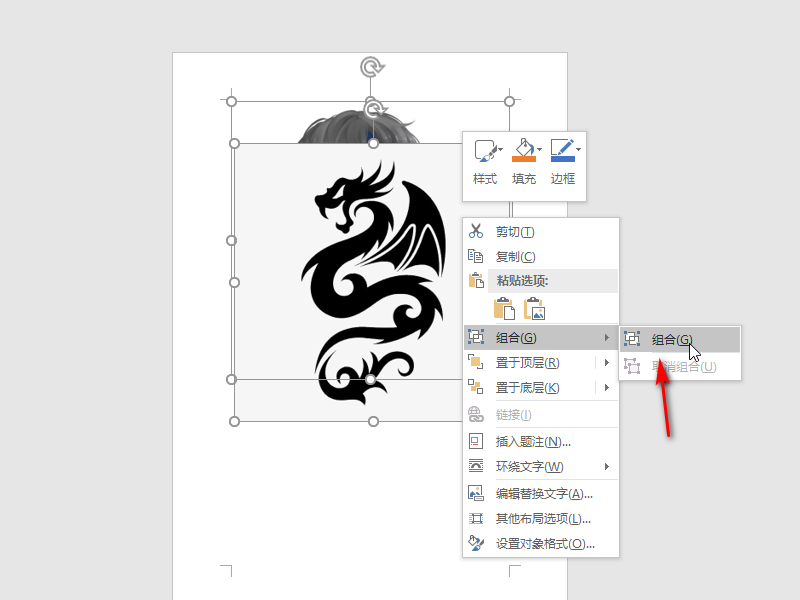Image resolution: width=800 pixels, height=600 pixels.
Task: Click 组合(G) in the submenu
Action: point(680,339)
